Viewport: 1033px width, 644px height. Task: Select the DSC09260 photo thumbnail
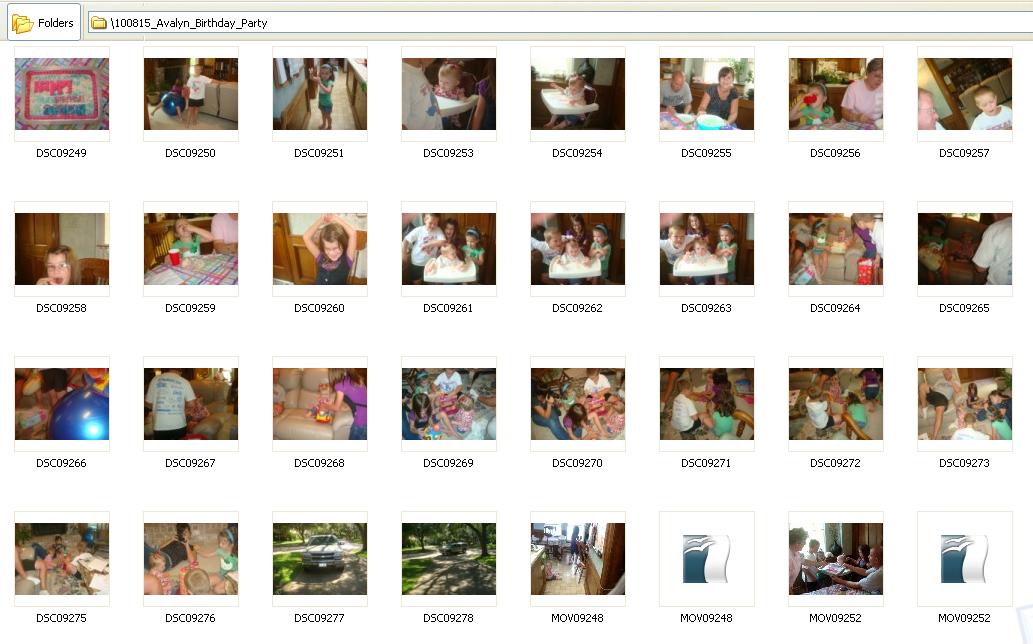pos(320,249)
